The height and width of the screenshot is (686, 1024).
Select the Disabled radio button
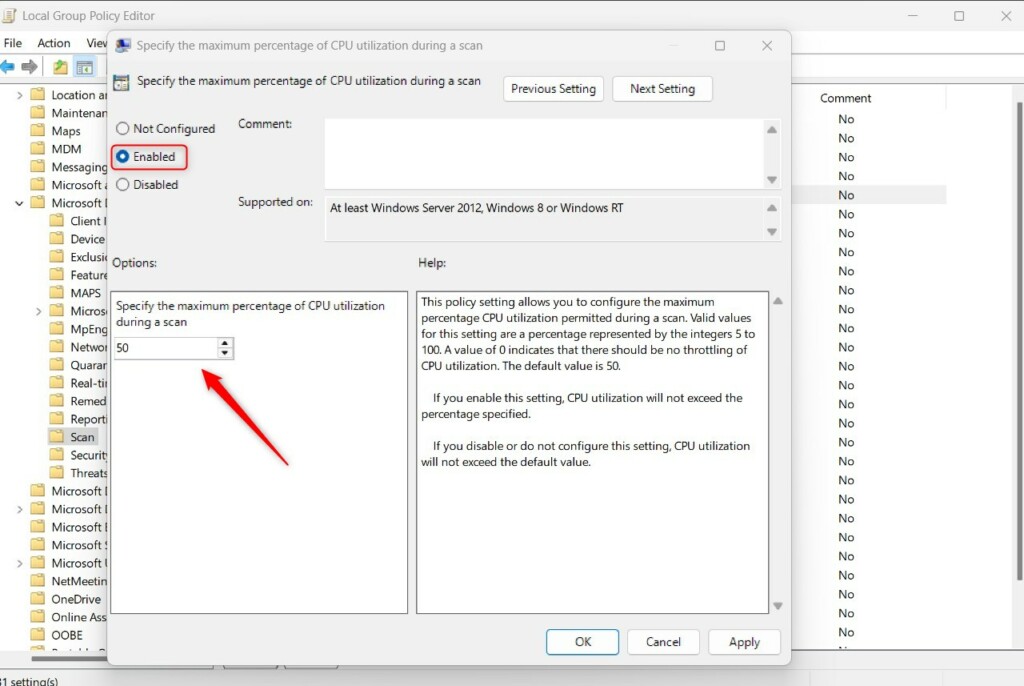(123, 184)
